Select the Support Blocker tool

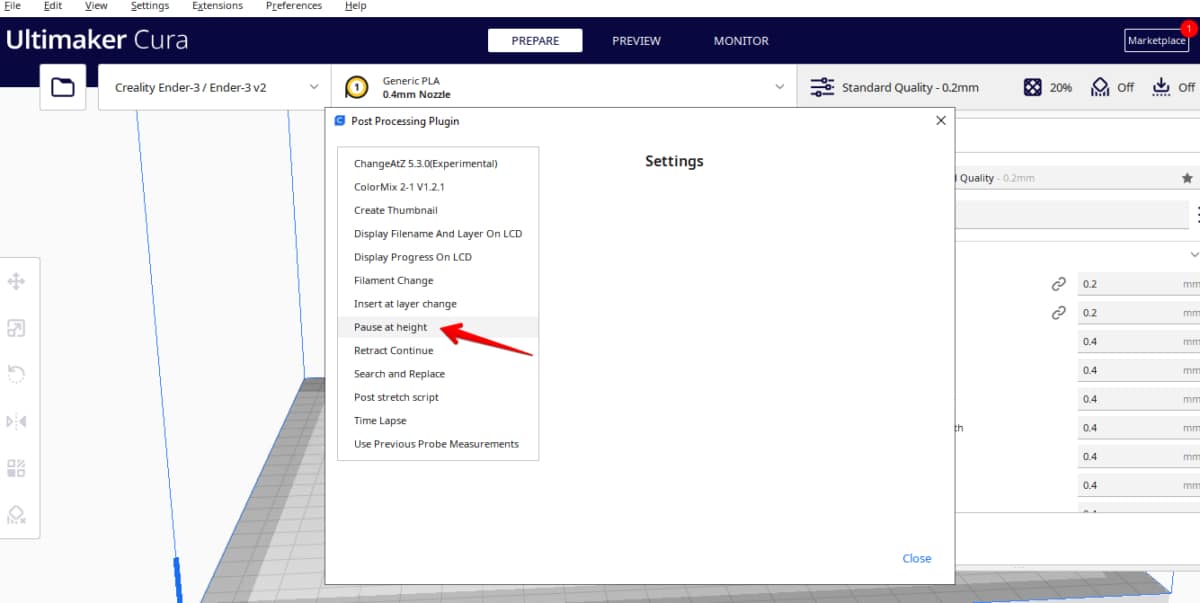click(x=16, y=514)
